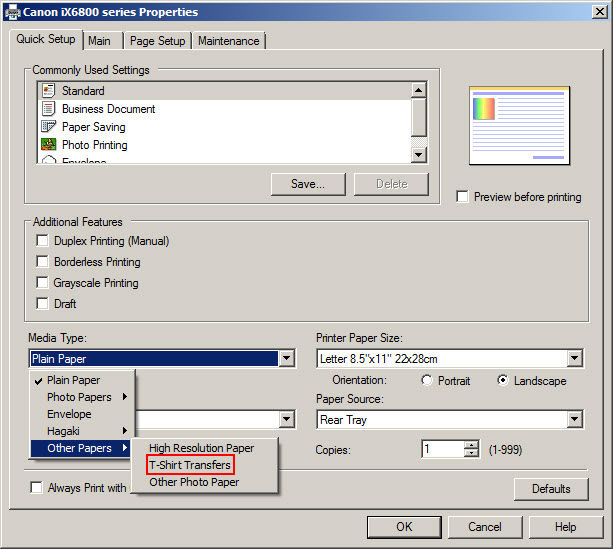Click the print layout preview thumbnail
Screen dimensions: 613x549
(x=519, y=125)
